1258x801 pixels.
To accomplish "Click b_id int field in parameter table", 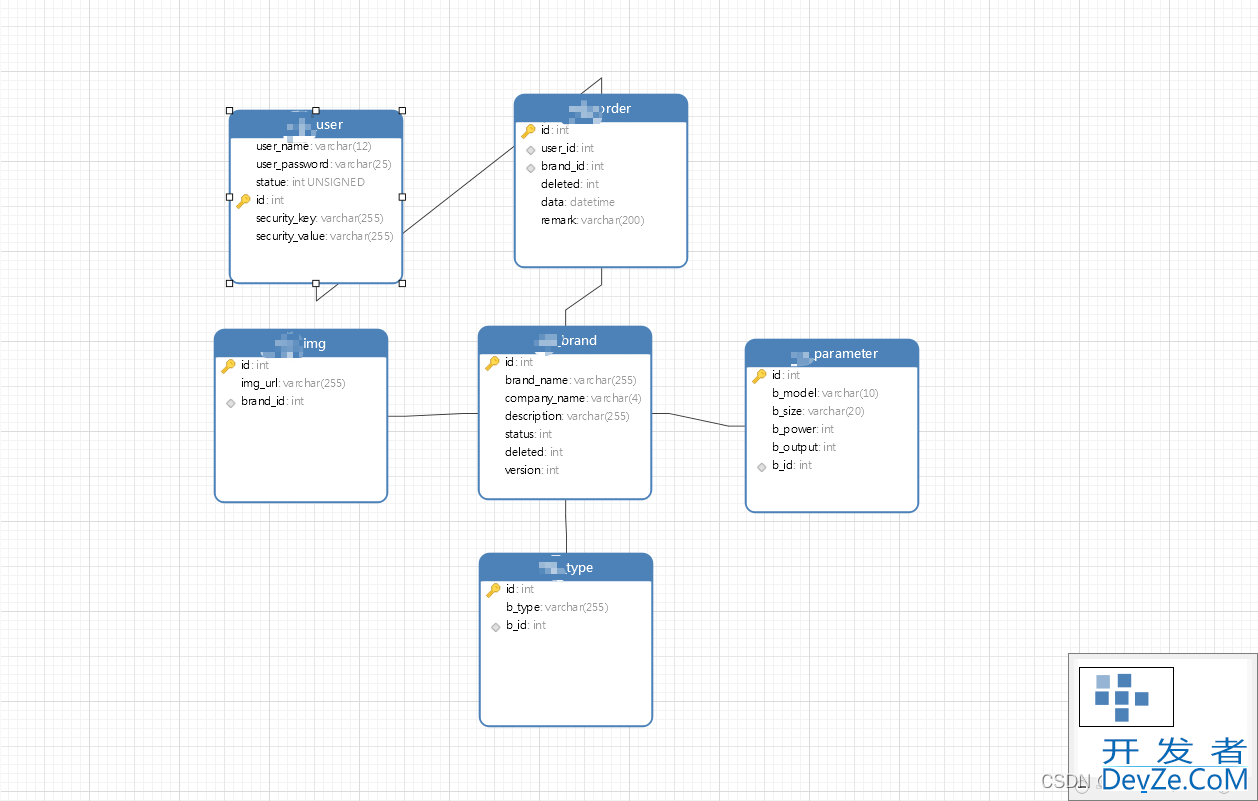I will click(792, 465).
